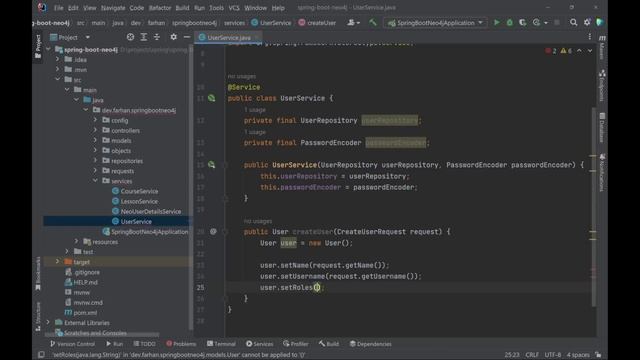The image size is (640, 360).
Task: Open the Refactor menu
Action: [x=160, y=8]
